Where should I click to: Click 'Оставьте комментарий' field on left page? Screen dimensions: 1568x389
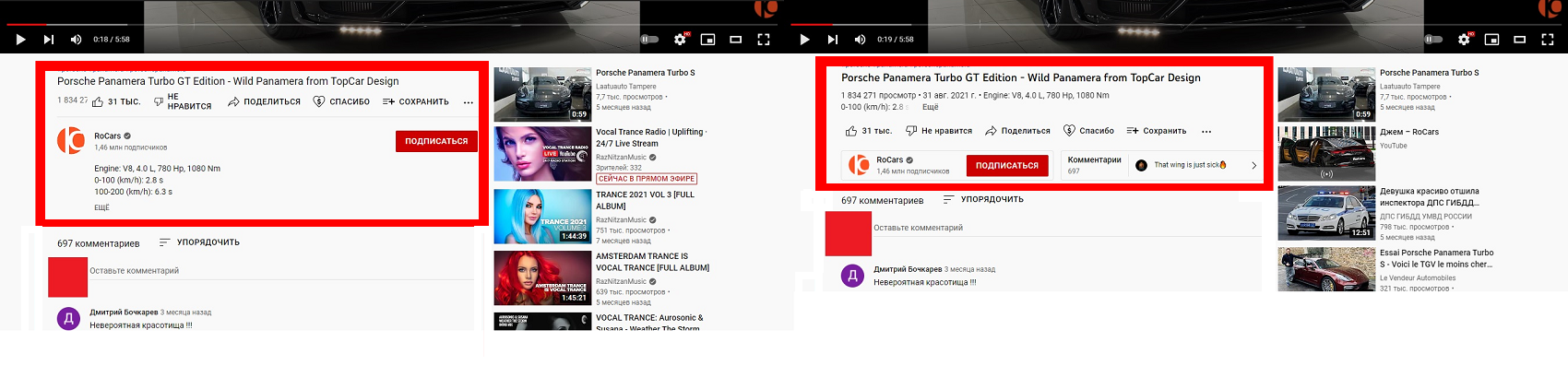click(281, 271)
